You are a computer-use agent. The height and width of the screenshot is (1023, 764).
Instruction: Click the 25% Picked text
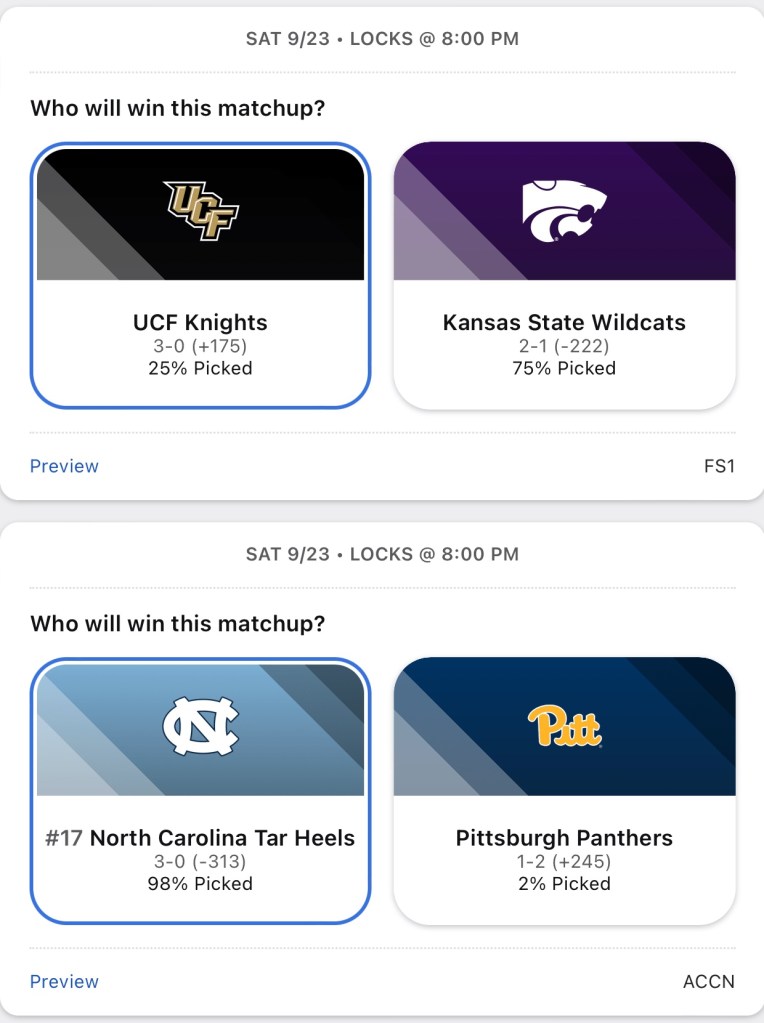[x=200, y=368]
